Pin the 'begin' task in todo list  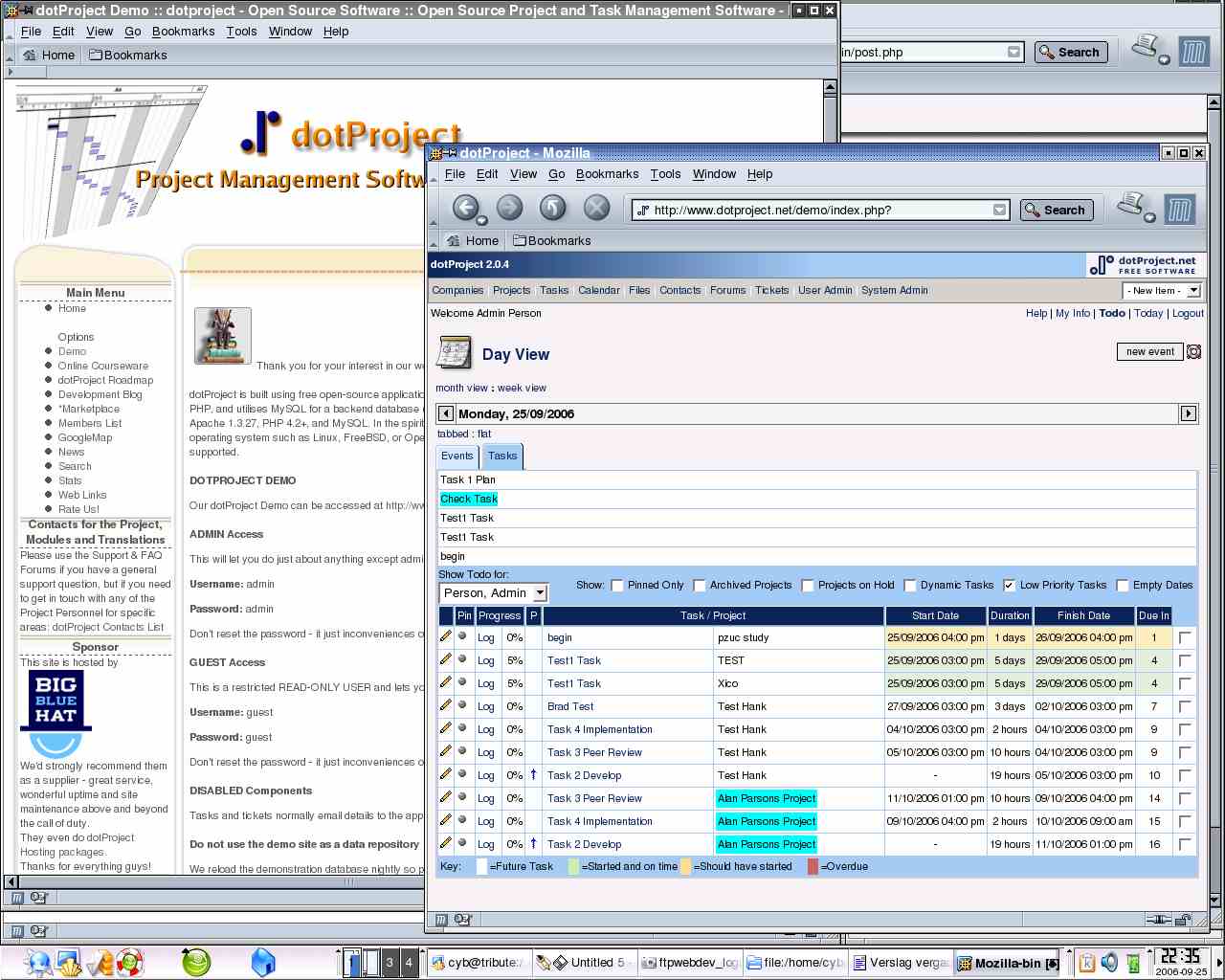pyautogui.click(x=463, y=636)
